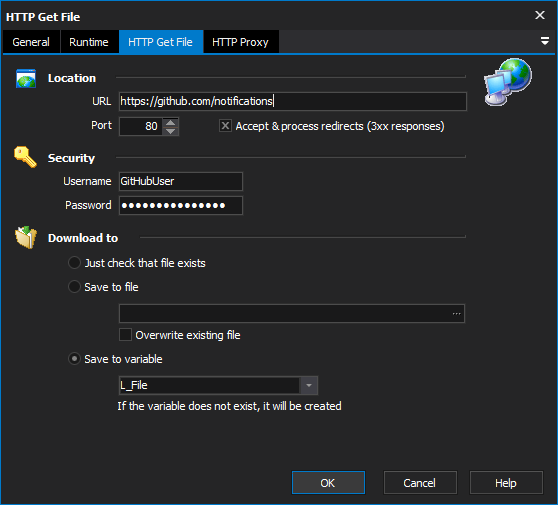Click the Cancel button
Screen dimensions: 558x505
pyautogui.click(x=420, y=483)
